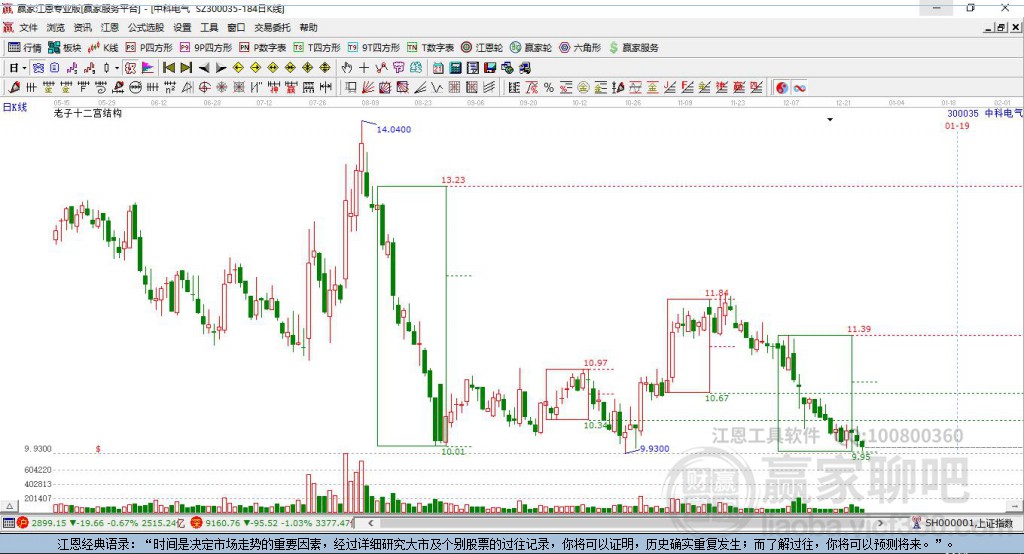Click the black right-pointing triangle arrow

221,67
